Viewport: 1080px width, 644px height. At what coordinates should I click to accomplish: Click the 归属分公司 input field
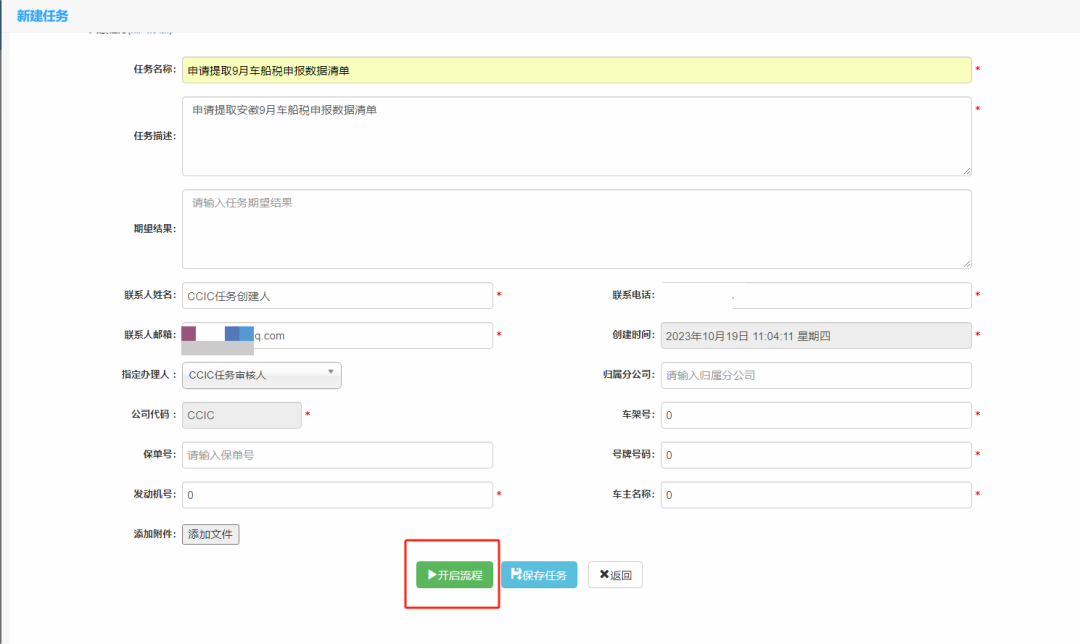coord(815,375)
